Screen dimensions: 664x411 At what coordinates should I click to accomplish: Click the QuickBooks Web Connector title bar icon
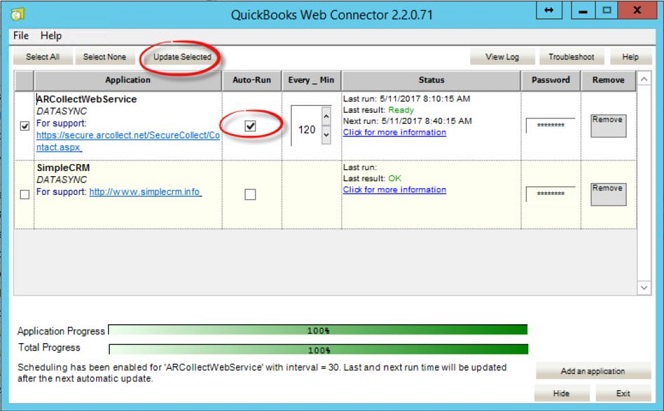point(17,14)
